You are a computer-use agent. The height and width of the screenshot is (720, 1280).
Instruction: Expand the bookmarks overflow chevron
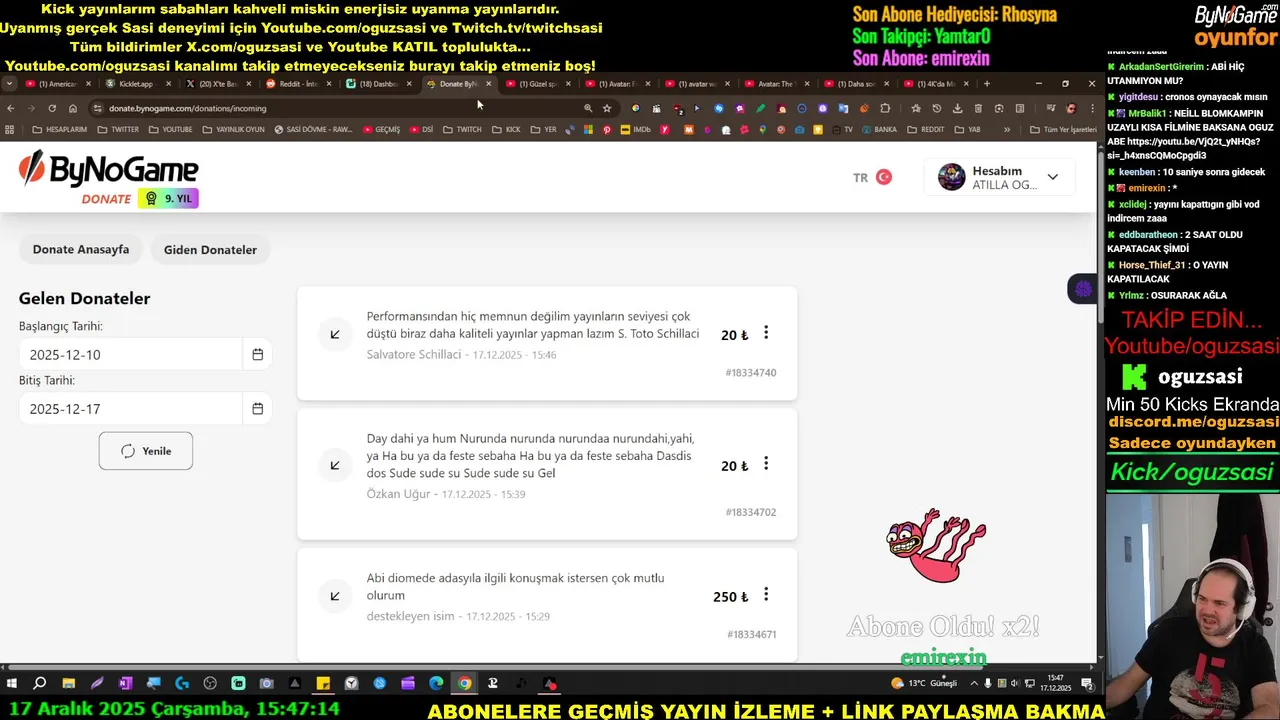[1007, 129]
